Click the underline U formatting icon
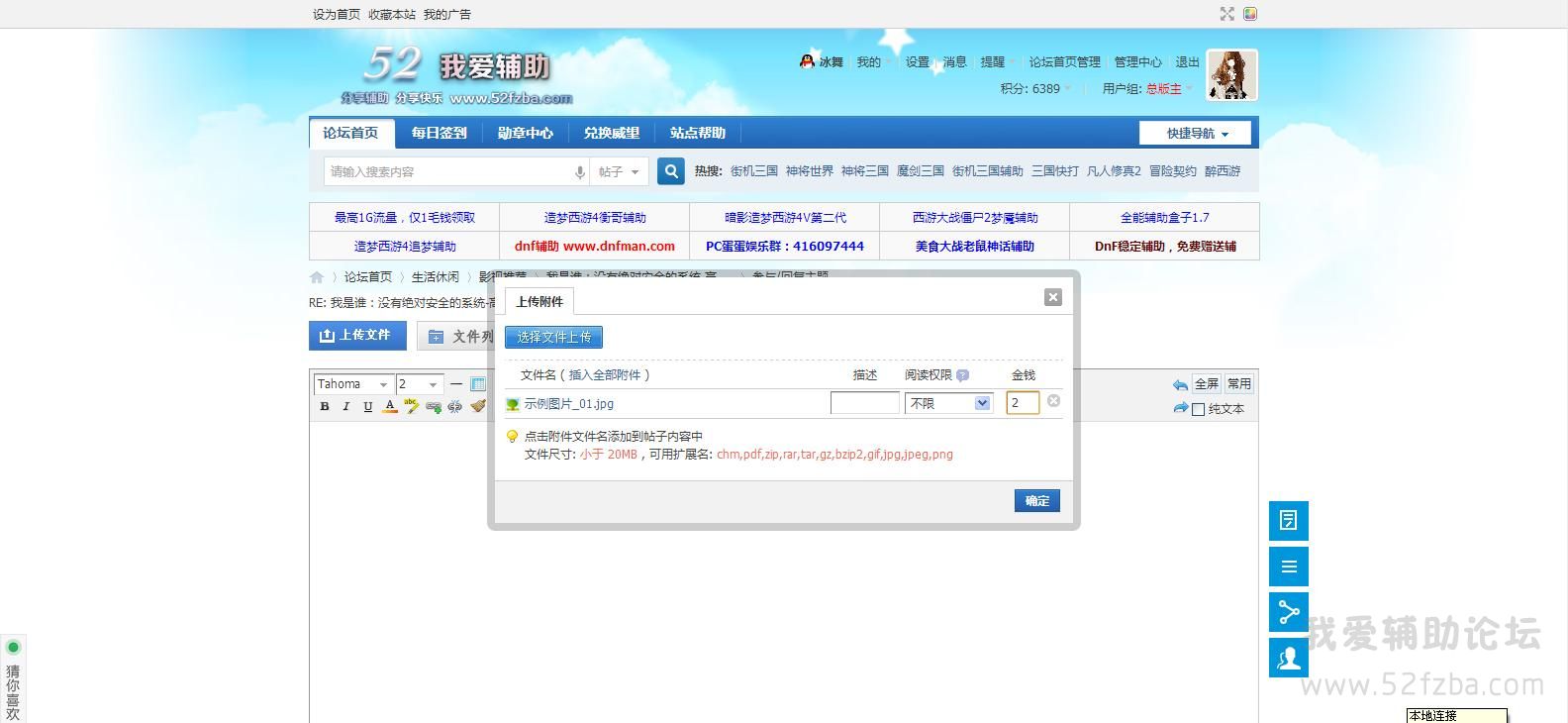The height and width of the screenshot is (723, 1568). 368,406
